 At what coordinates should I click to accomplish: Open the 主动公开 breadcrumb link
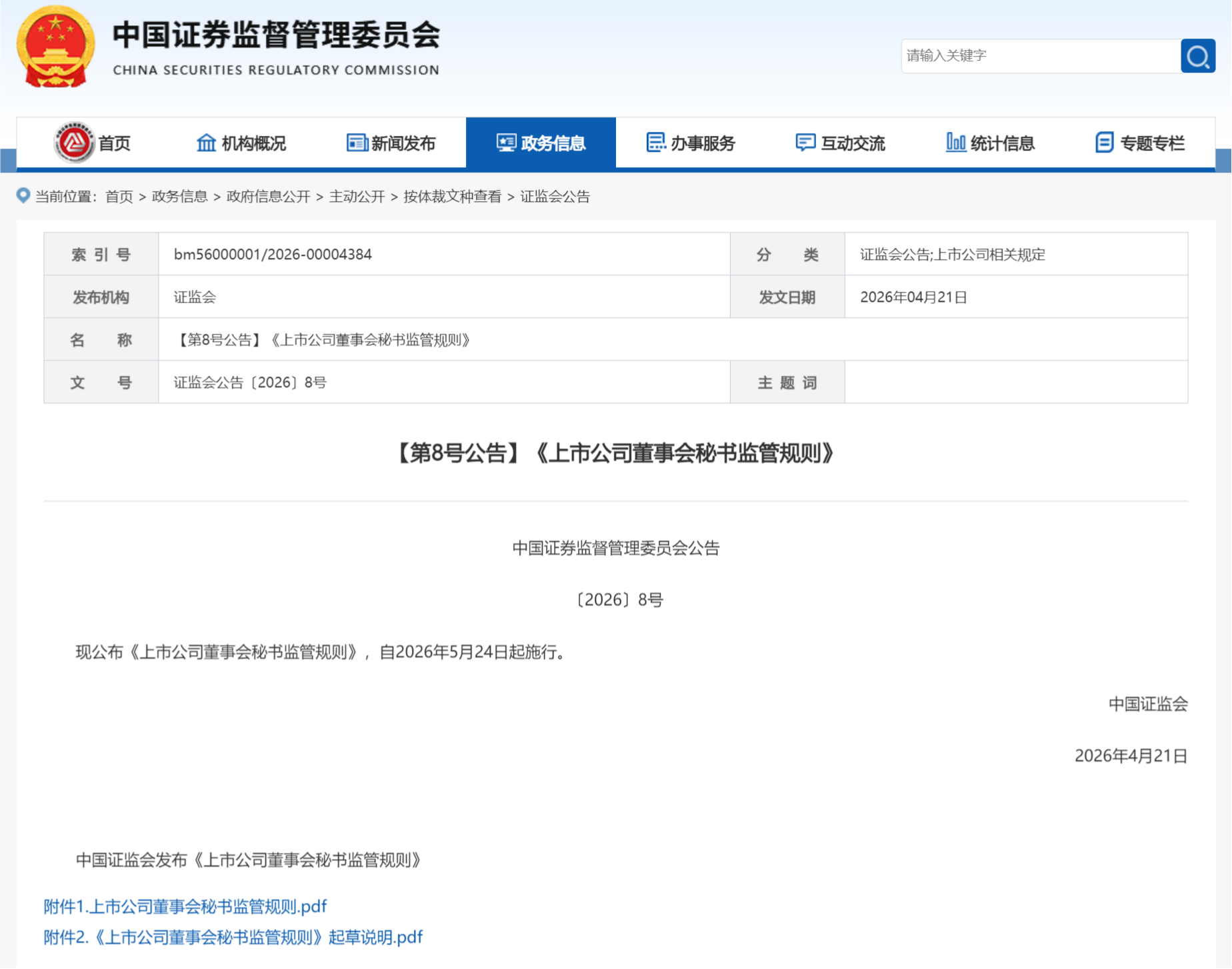point(357,197)
